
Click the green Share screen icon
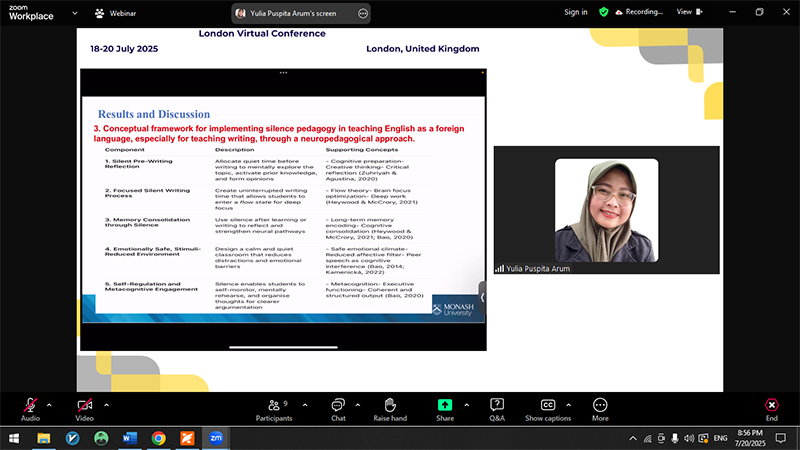[x=445, y=406]
